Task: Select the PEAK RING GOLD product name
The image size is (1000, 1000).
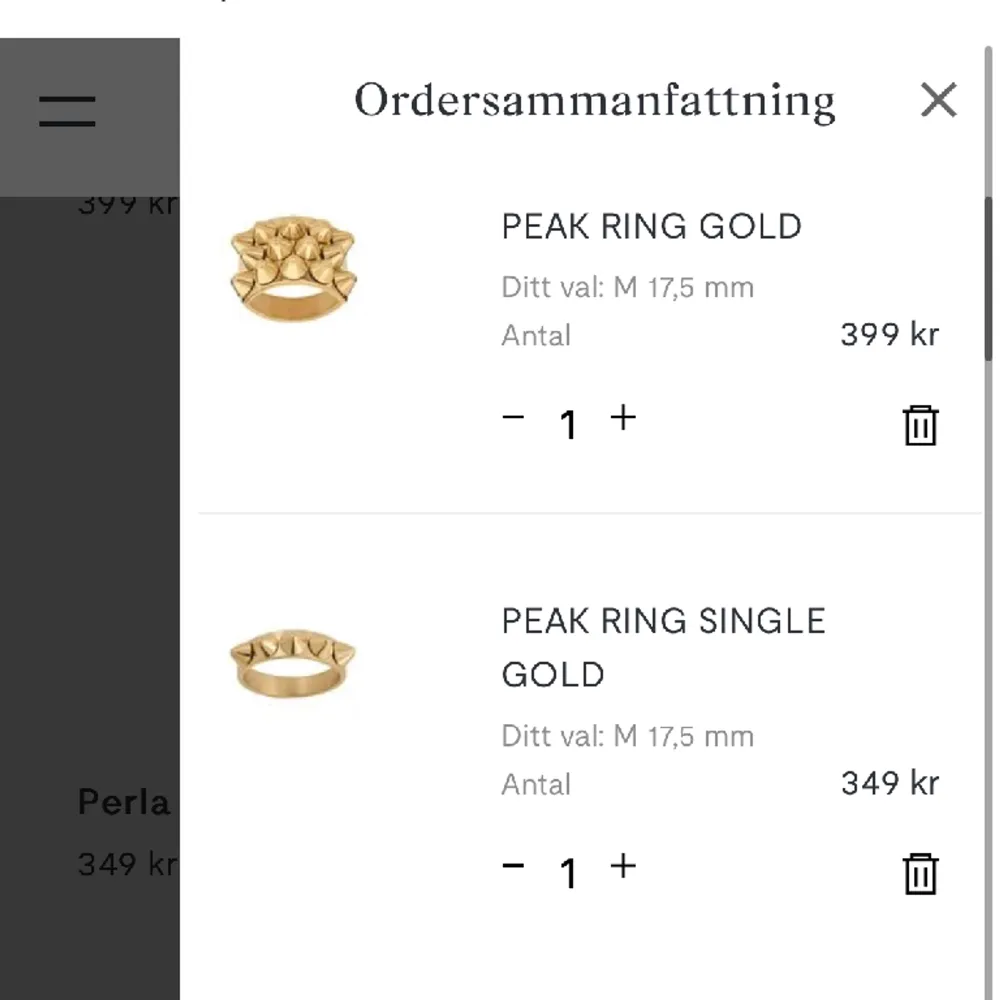Action: 652,227
